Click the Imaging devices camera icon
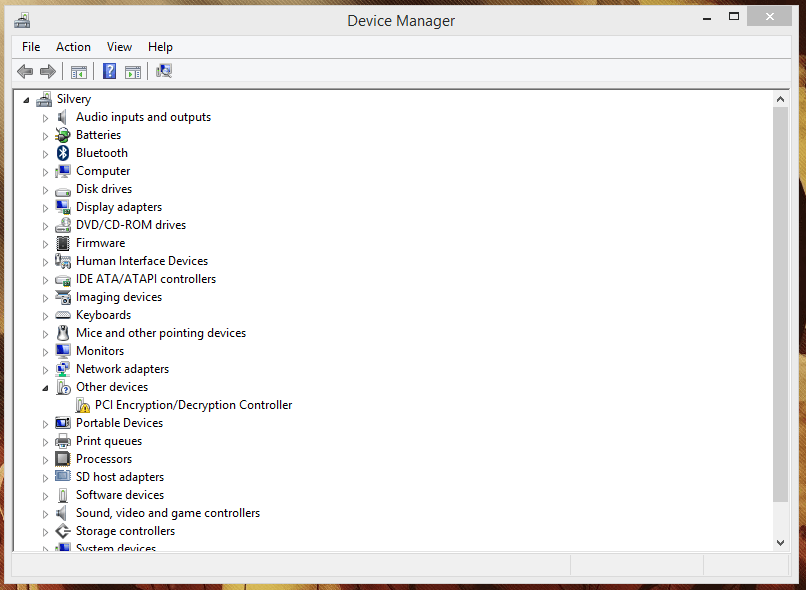 pos(63,297)
